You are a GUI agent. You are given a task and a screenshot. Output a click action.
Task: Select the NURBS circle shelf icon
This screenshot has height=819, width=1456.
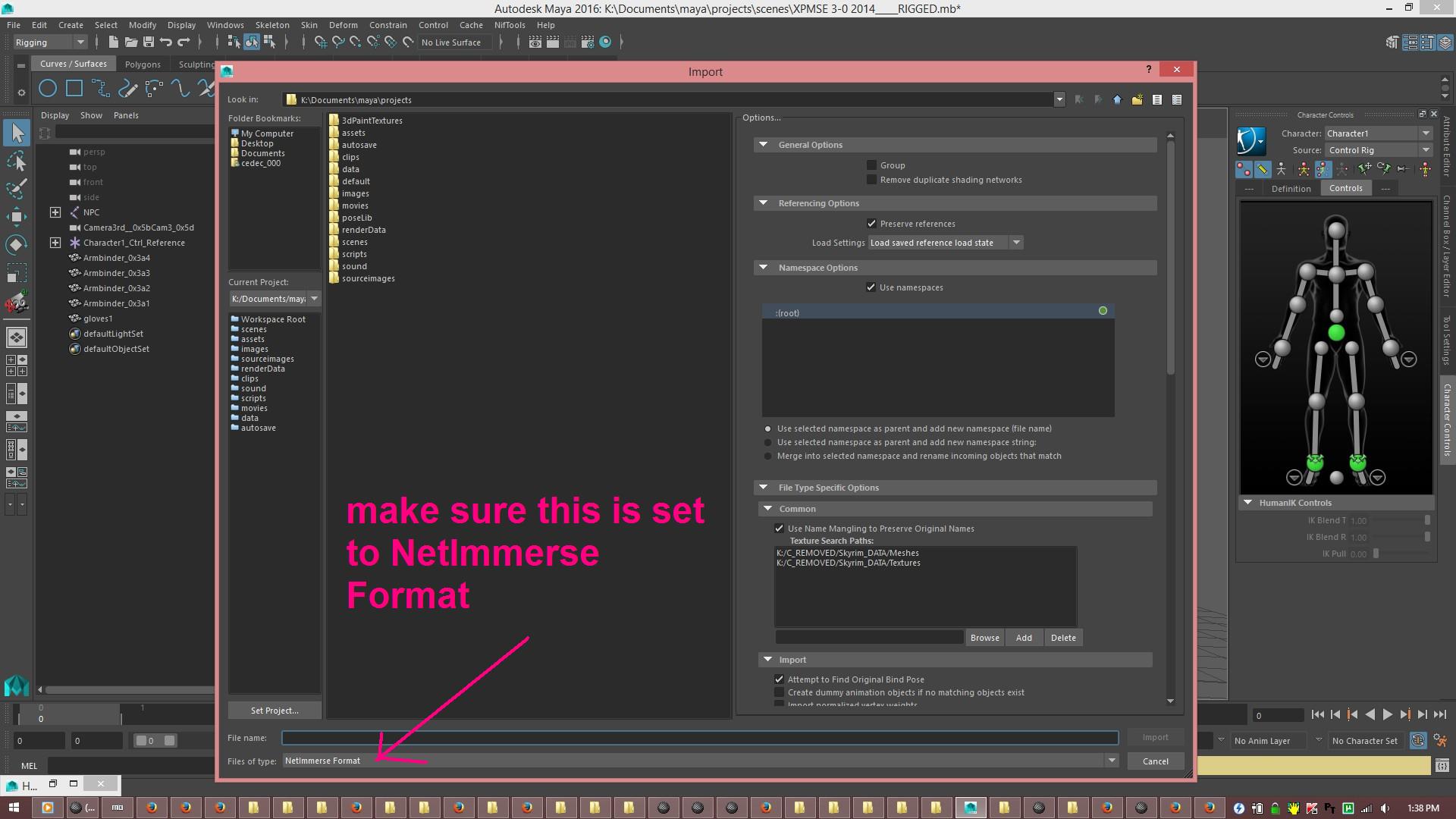(x=47, y=89)
